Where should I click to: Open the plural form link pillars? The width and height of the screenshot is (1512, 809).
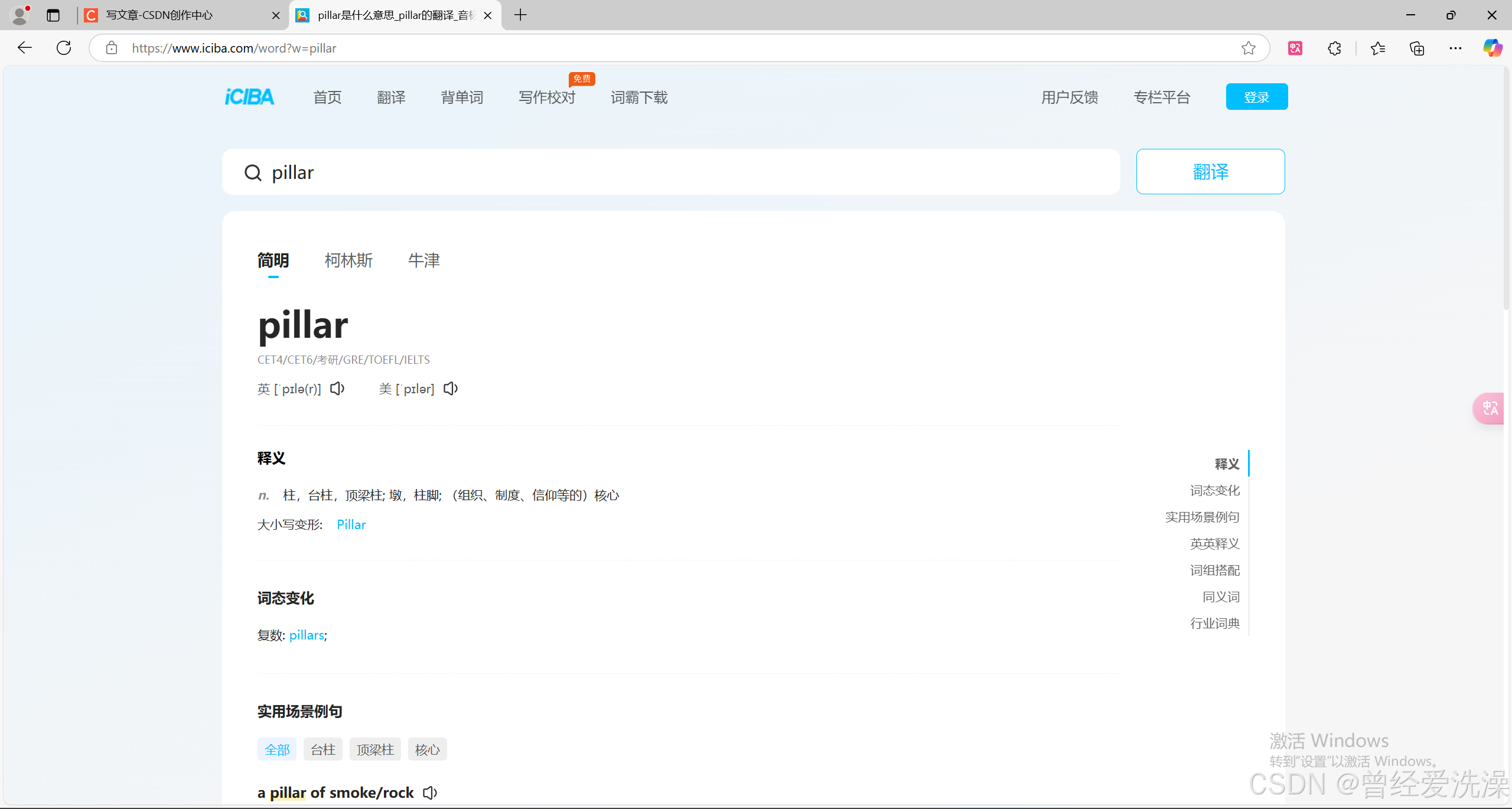pyautogui.click(x=307, y=635)
